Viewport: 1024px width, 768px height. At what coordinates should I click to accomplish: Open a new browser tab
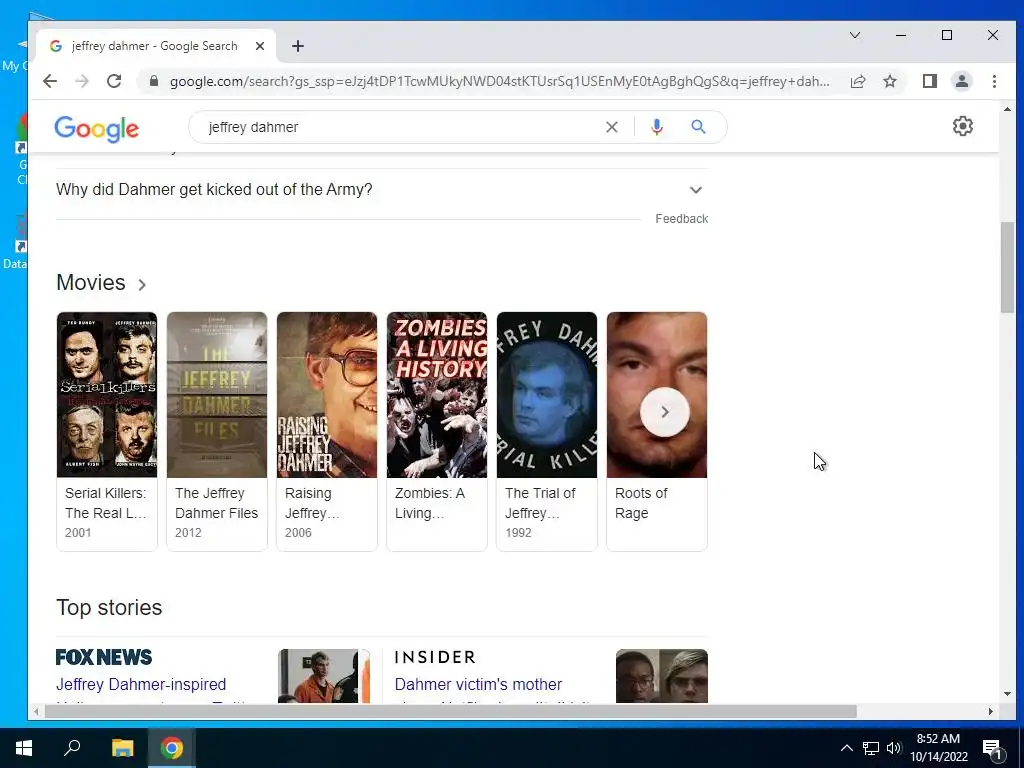(298, 46)
